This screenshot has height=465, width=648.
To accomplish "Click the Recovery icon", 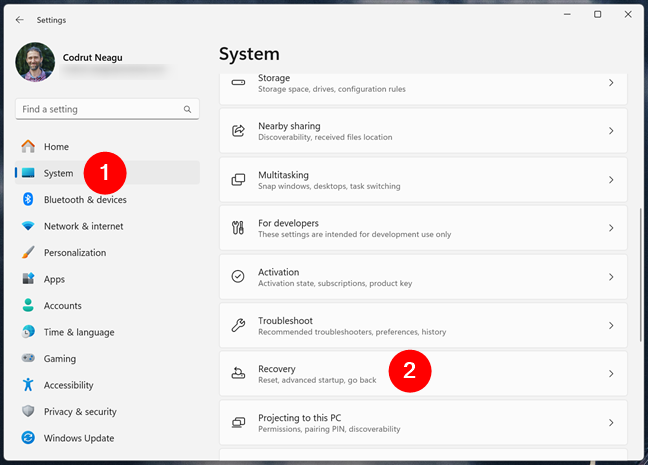I will pos(238,373).
